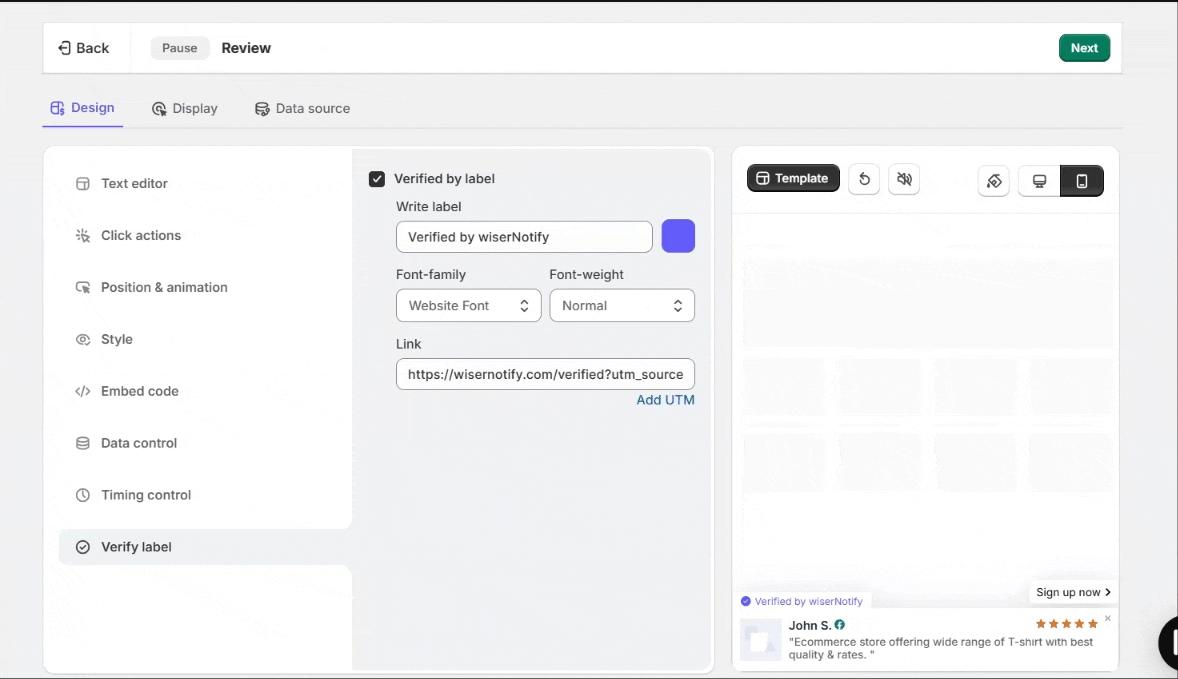Open the Font-family Website Font dropdown

point(468,306)
